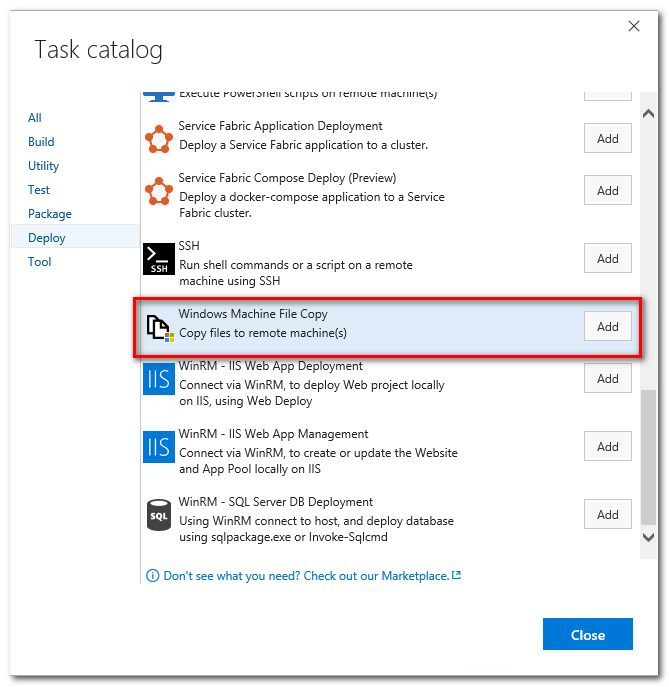Click the SQL Server DB Deployment icon

[x=159, y=515]
